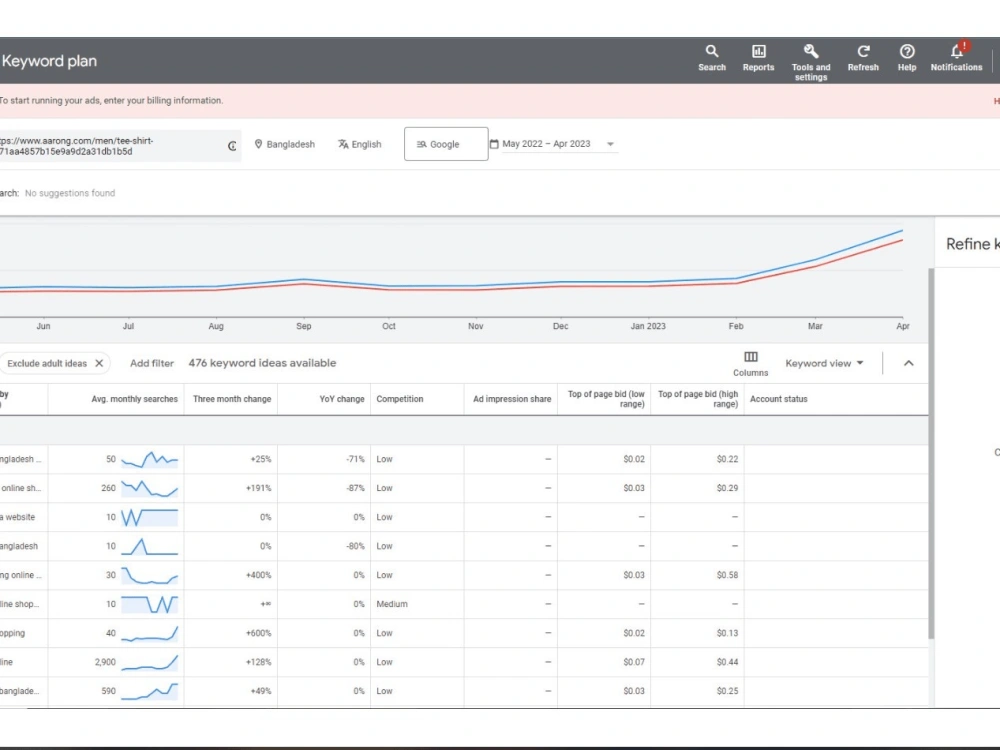The image size is (1000, 750).
Task: Sort by Three month change column
Action: (232, 399)
